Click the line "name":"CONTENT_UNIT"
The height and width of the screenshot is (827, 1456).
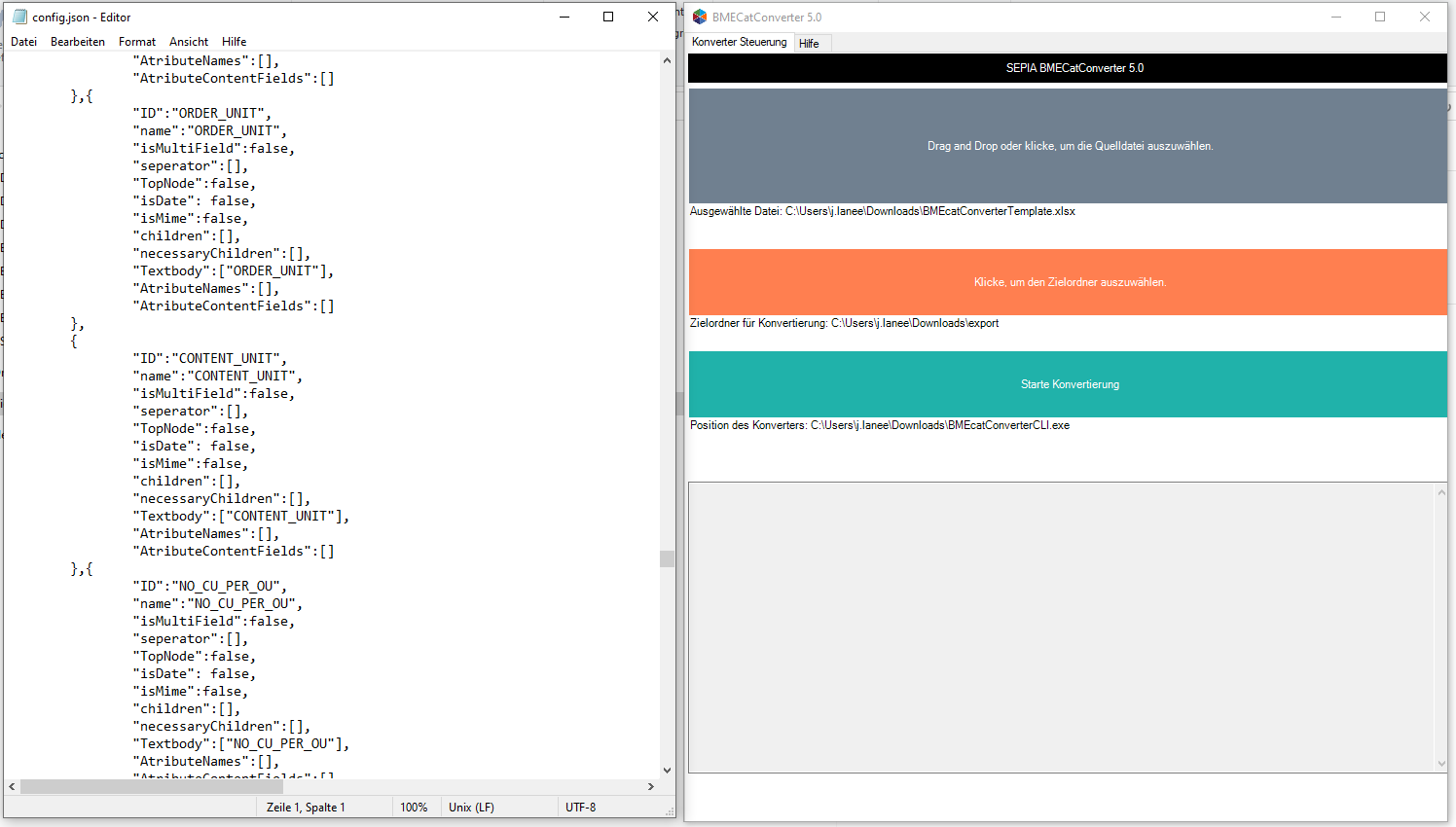click(218, 376)
